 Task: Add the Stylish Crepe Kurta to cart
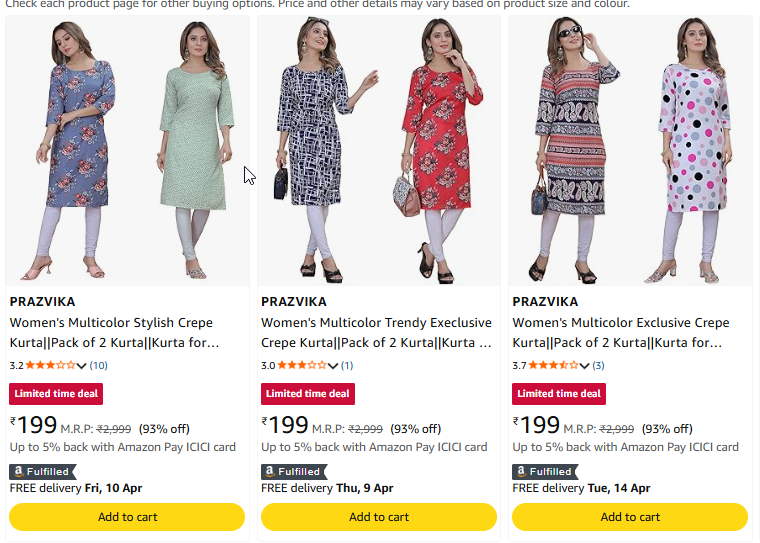point(127,517)
